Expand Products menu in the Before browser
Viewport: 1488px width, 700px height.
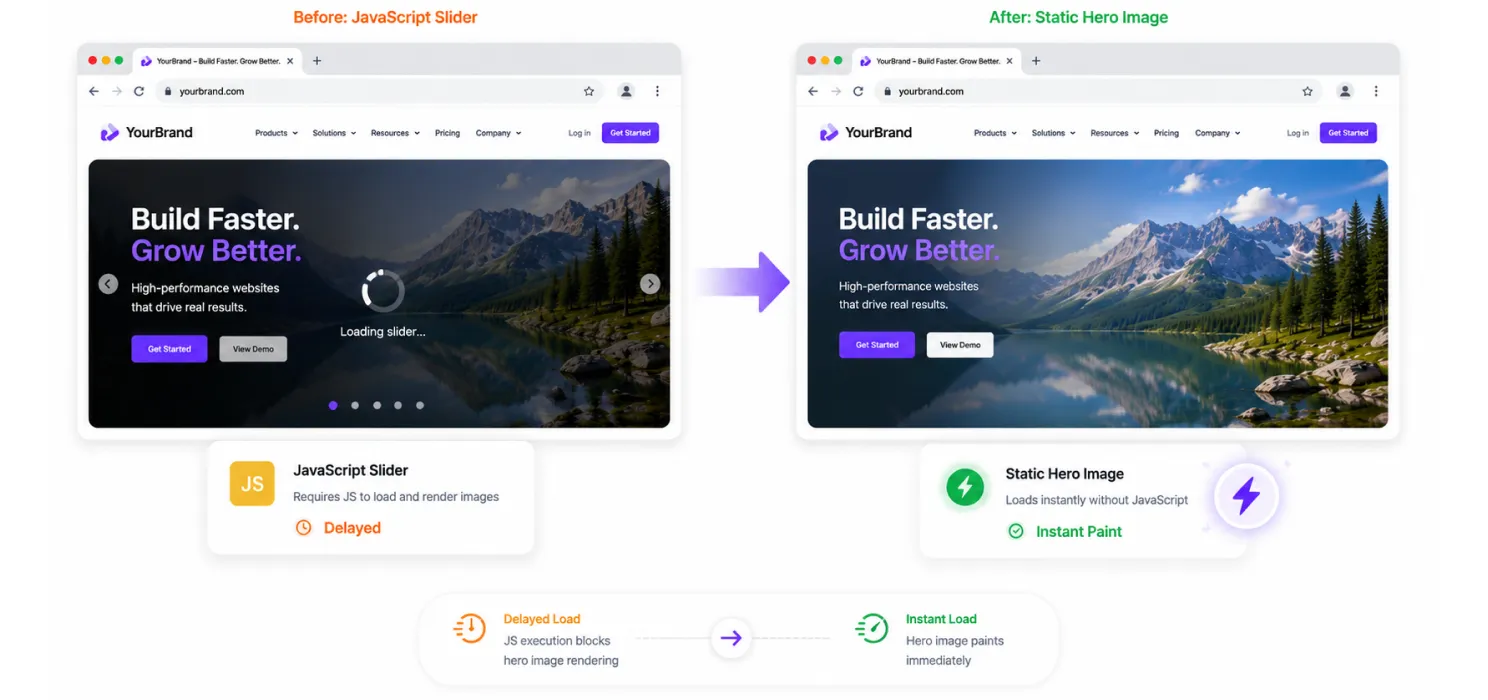pyautogui.click(x=276, y=133)
